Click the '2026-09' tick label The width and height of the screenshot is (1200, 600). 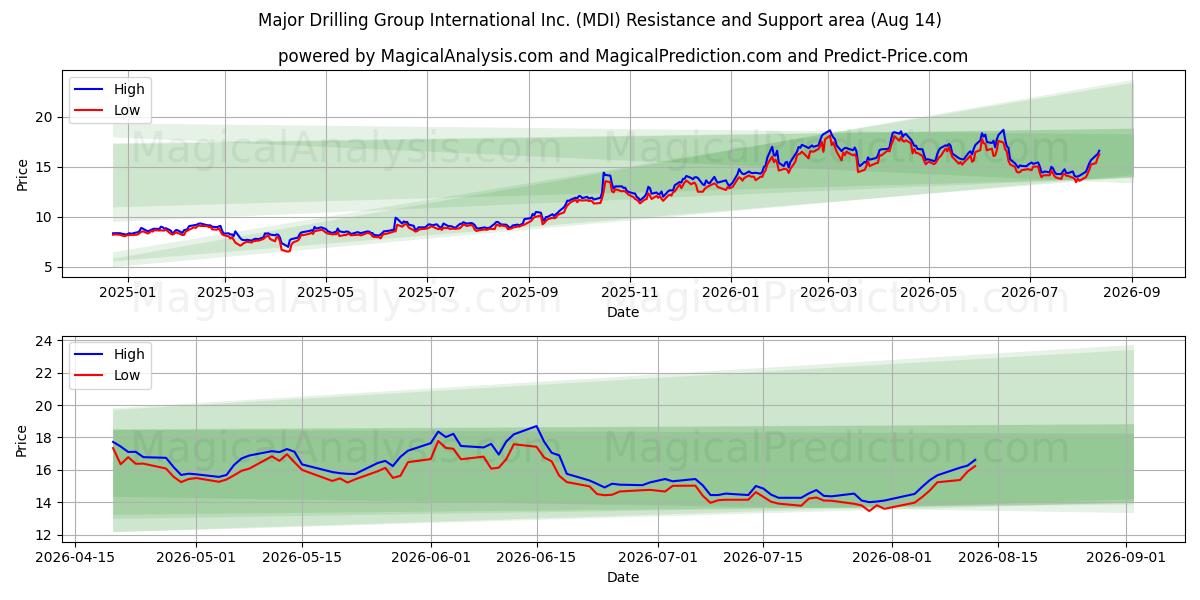pyautogui.click(x=1132, y=293)
